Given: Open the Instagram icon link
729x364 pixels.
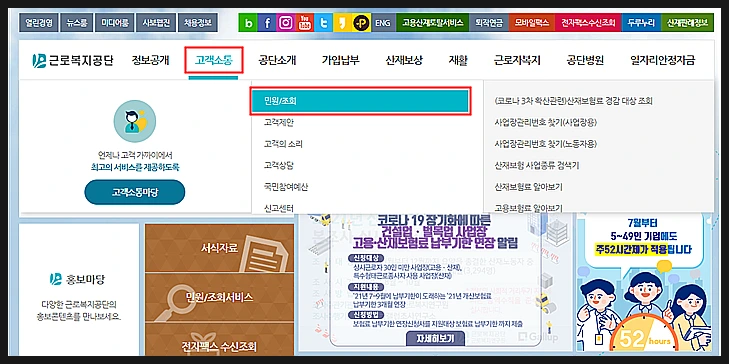Looking at the screenshot, I should pyautogui.click(x=286, y=22).
